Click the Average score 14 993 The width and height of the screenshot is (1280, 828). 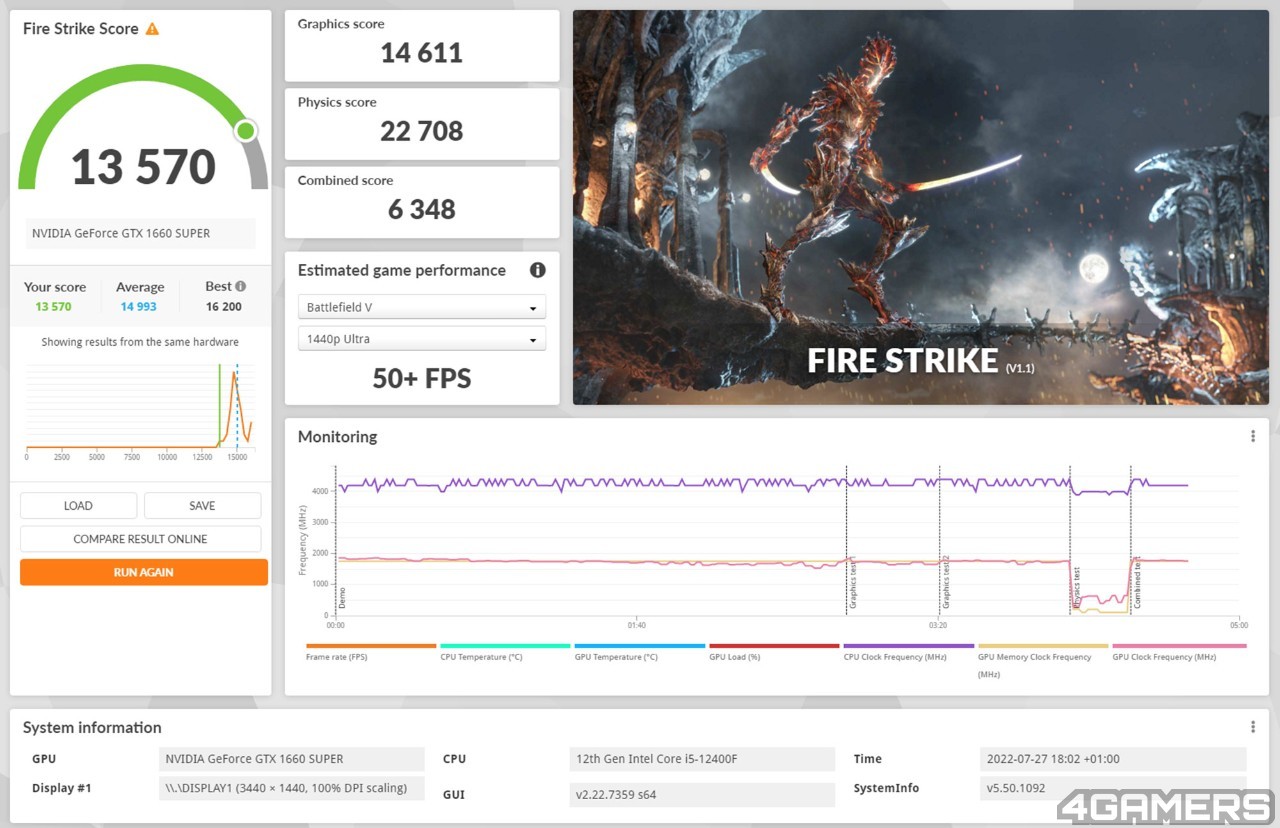click(139, 307)
